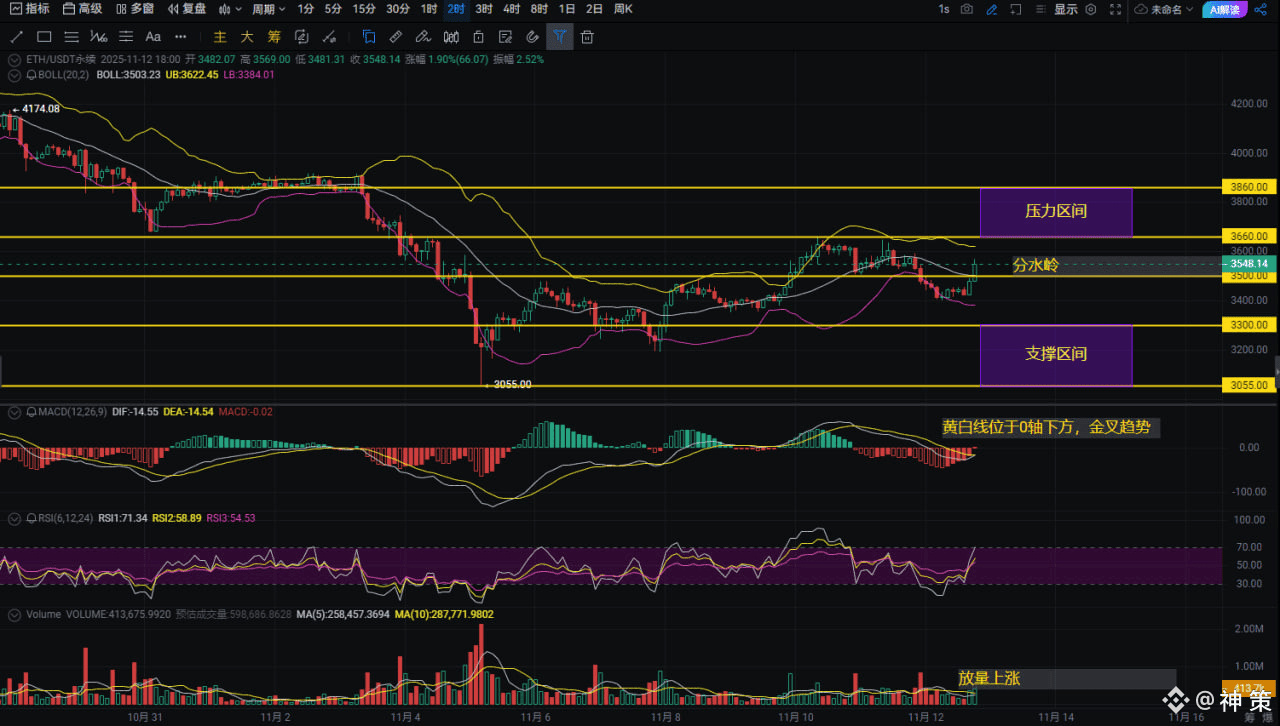Viewport: 1280px width, 726px height.
Task: Click the AI解读 button
Action: coord(1225,9)
